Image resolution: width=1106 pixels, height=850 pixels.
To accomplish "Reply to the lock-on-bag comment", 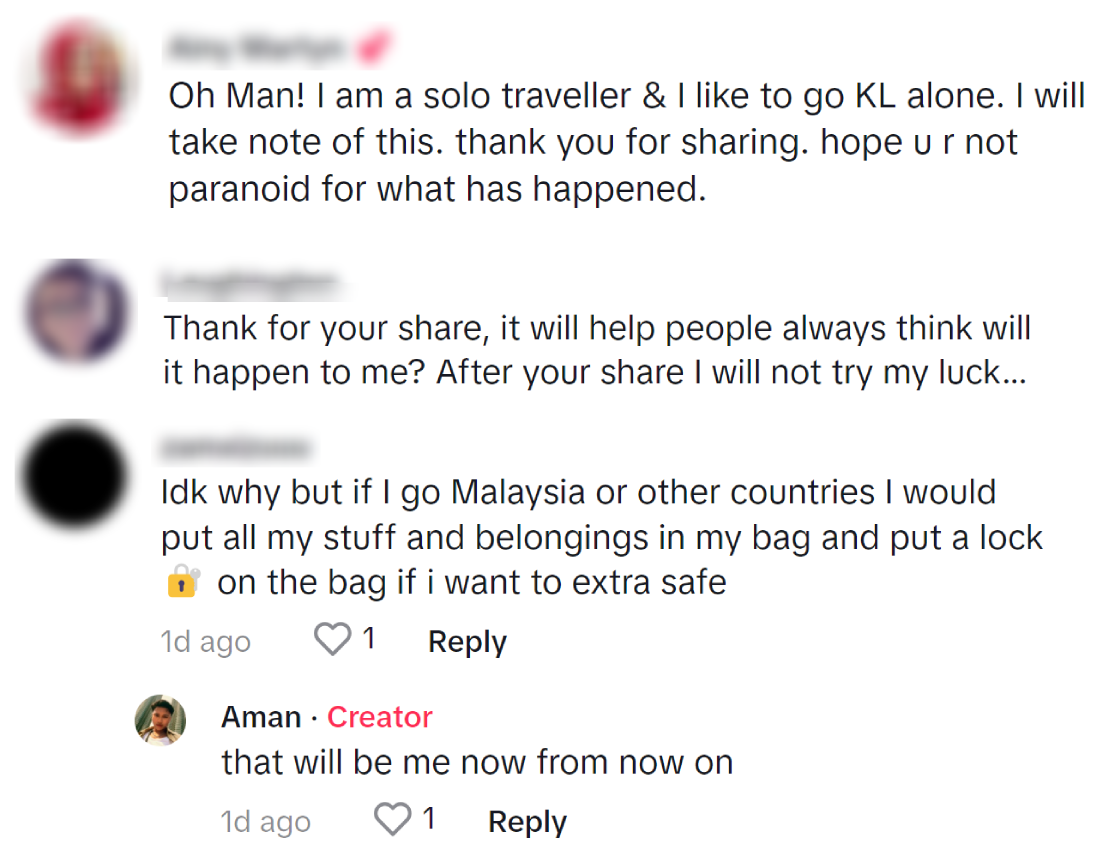I will 467,642.
